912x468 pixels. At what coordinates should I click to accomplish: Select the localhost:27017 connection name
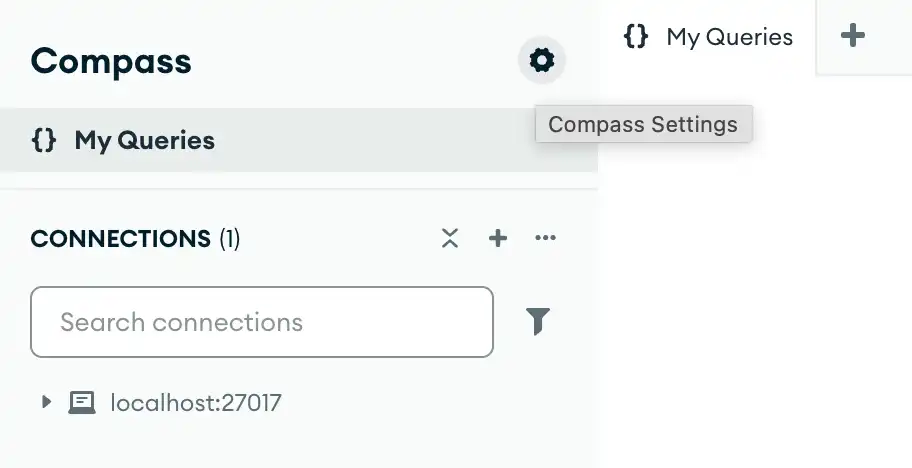point(196,403)
